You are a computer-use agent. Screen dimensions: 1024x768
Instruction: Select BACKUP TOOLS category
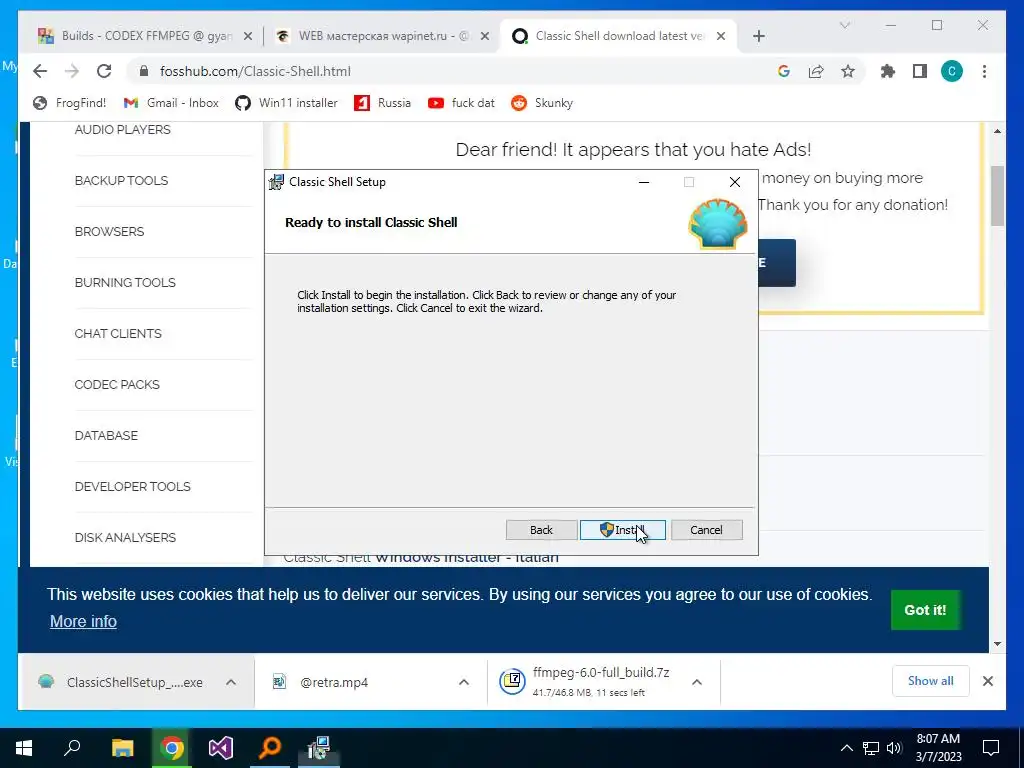121,180
